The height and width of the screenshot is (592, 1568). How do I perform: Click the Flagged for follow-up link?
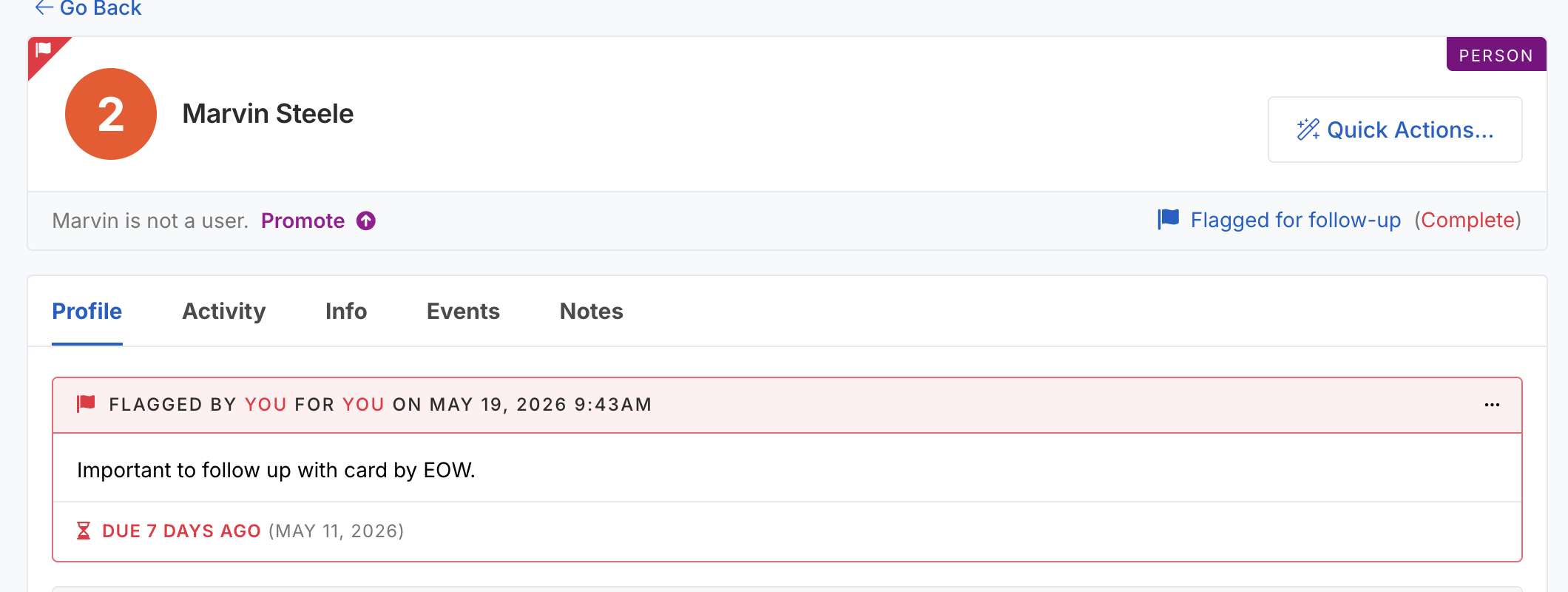coord(1295,220)
